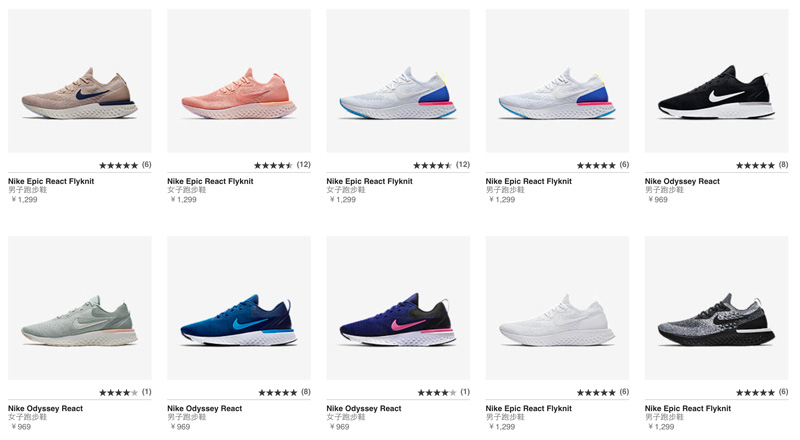Click the star rating with 1 review under grey shoe
800x440 pixels.
[x=118, y=392]
